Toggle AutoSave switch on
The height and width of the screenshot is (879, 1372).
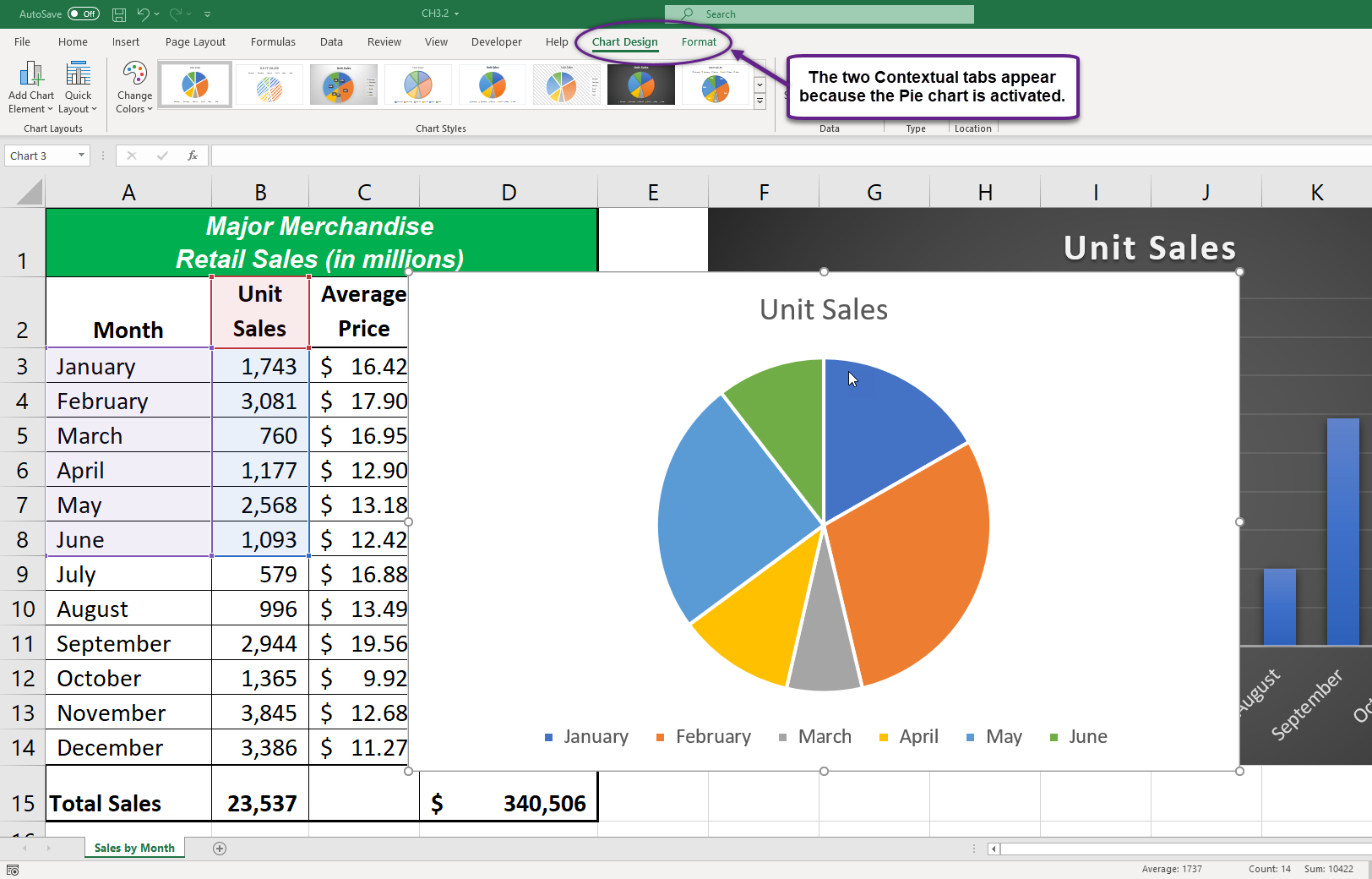click(x=83, y=14)
